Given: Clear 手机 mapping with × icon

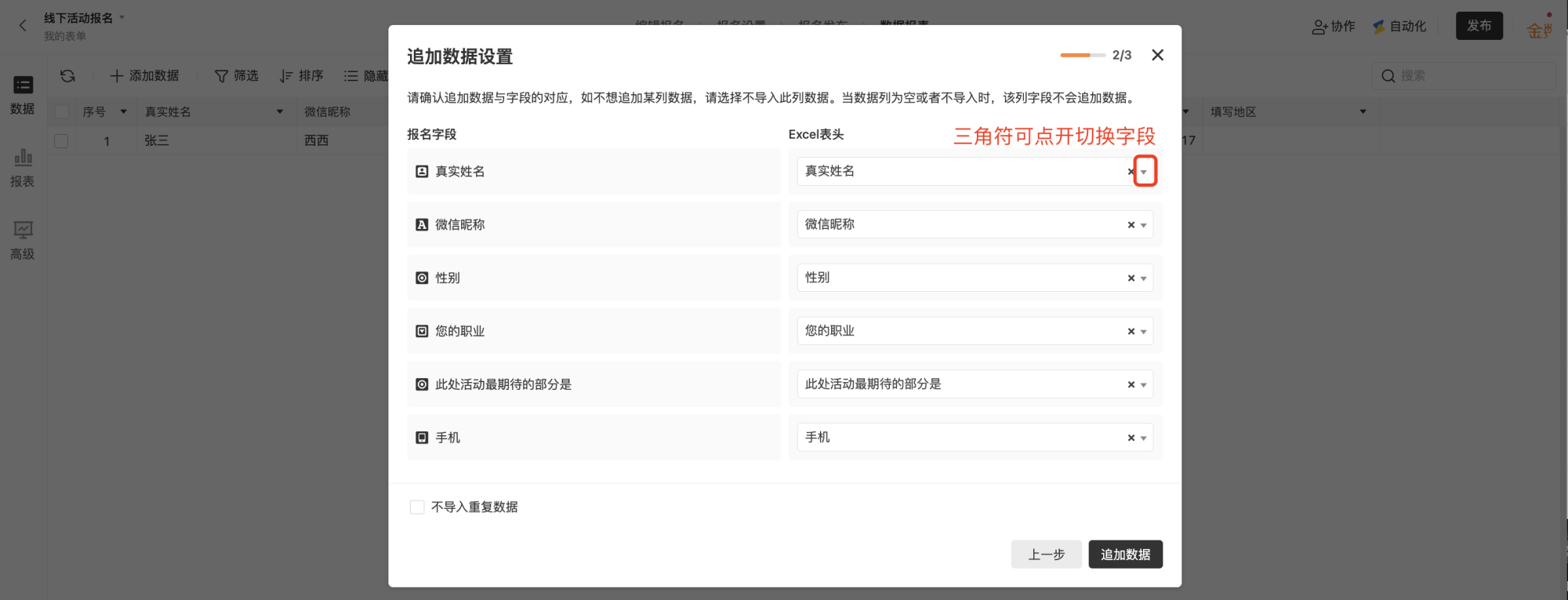Looking at the screenshot, I should (1131, 438).
